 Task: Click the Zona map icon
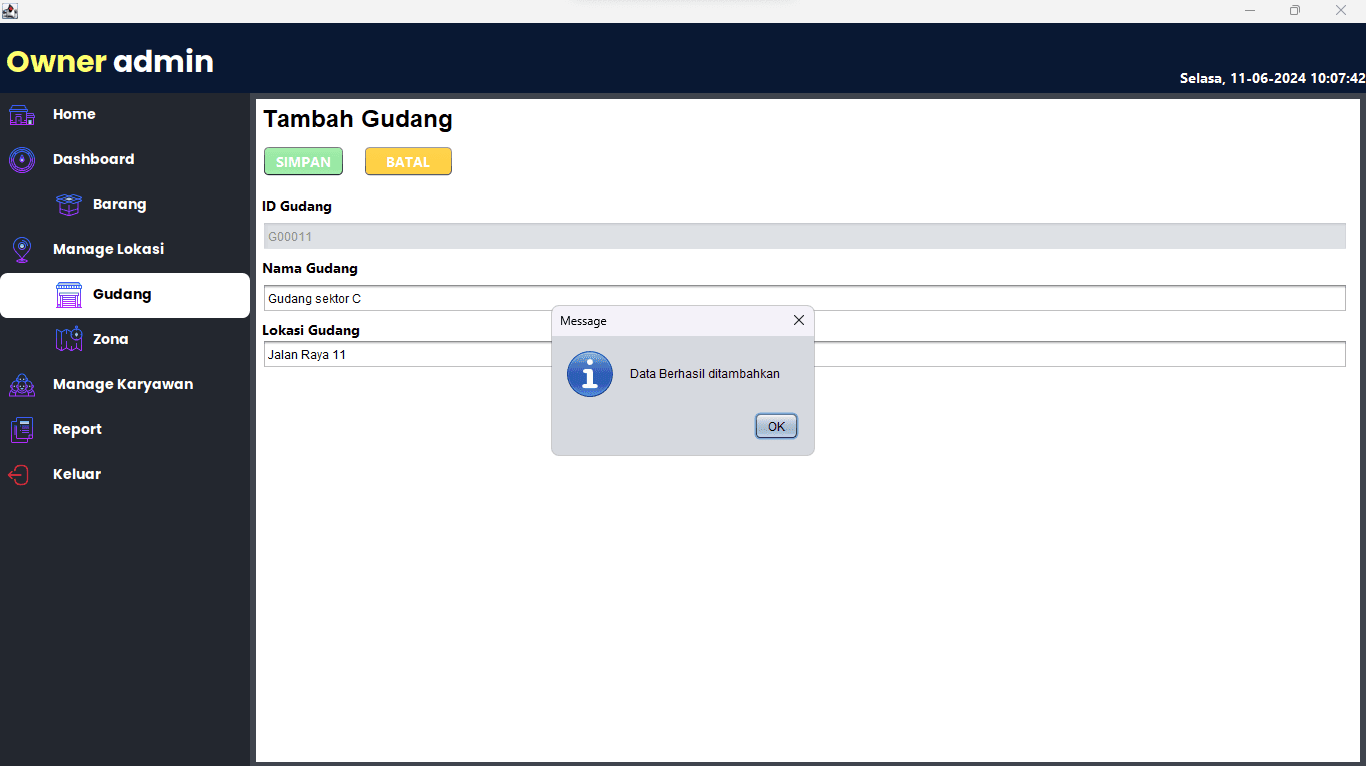coord(68,340)
